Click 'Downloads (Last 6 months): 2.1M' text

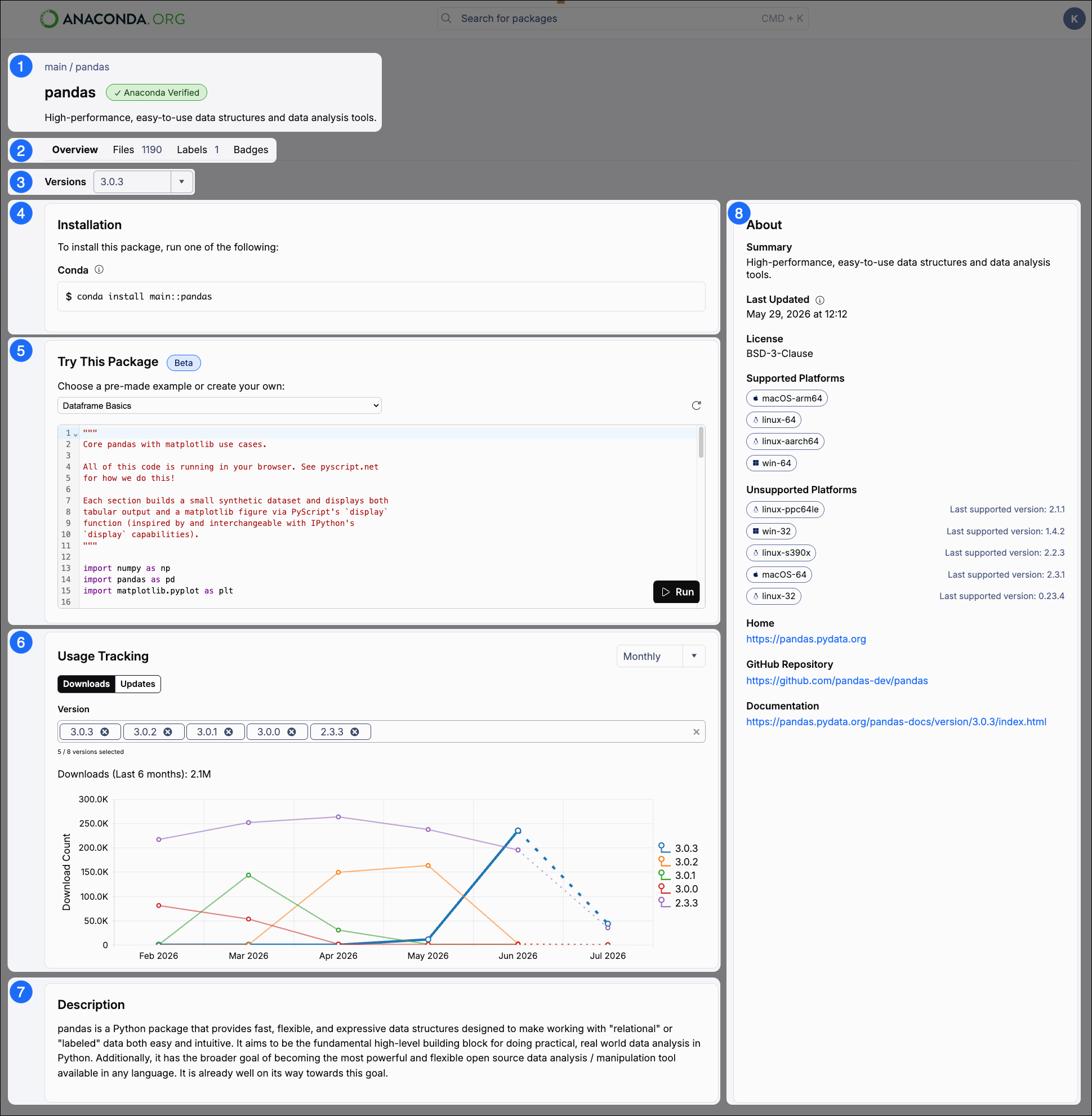click(x=134, y=774)
